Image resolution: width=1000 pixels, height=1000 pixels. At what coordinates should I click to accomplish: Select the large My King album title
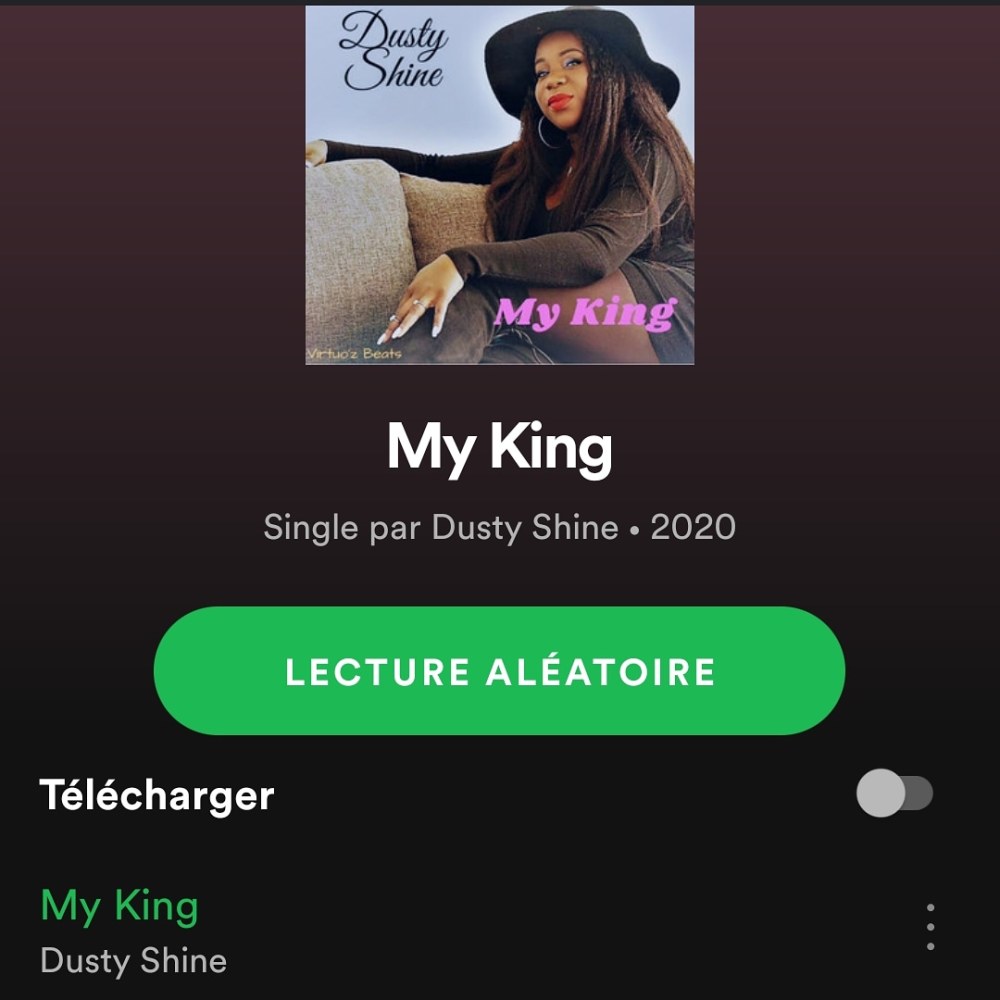pos(499,448)
